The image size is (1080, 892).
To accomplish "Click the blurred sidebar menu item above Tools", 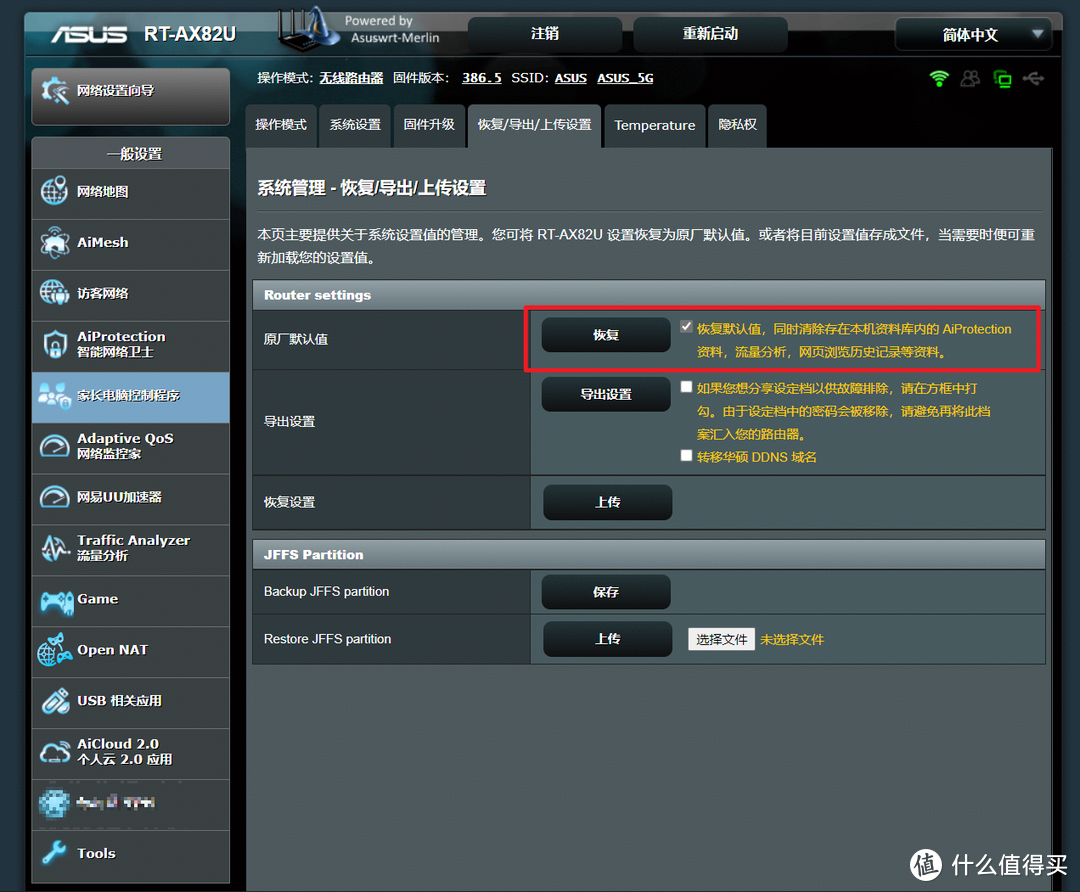I will click(131, 805).
